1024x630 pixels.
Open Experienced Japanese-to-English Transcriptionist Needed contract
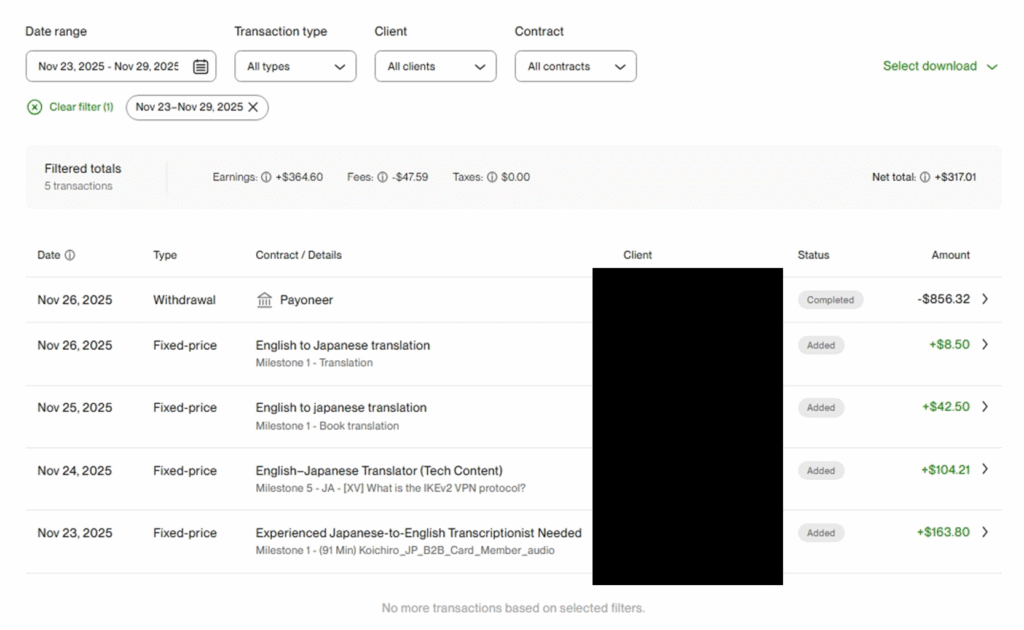point(418,533)
